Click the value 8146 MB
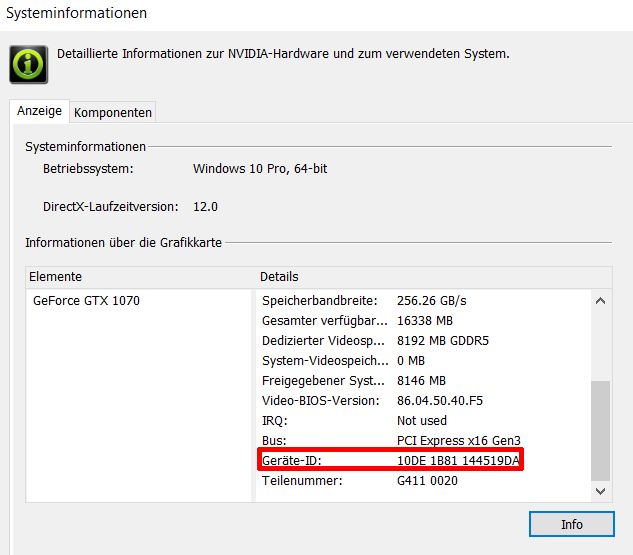 pyautogui.click(x=421, y=381)
